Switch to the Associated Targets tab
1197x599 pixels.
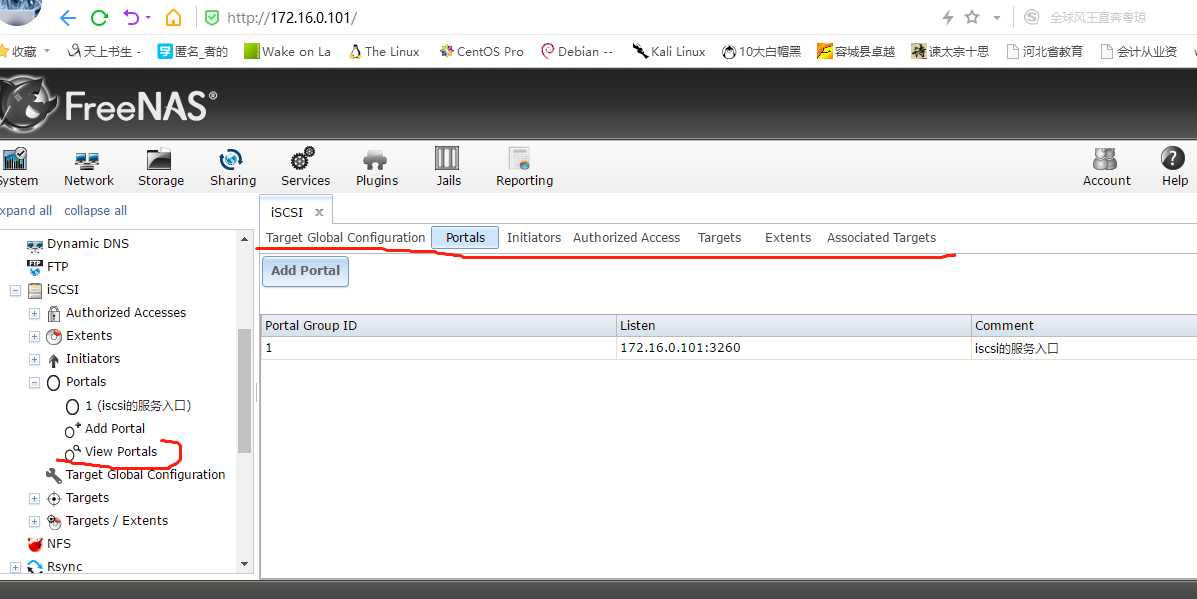pyautogui.click(x=881, y=237)
